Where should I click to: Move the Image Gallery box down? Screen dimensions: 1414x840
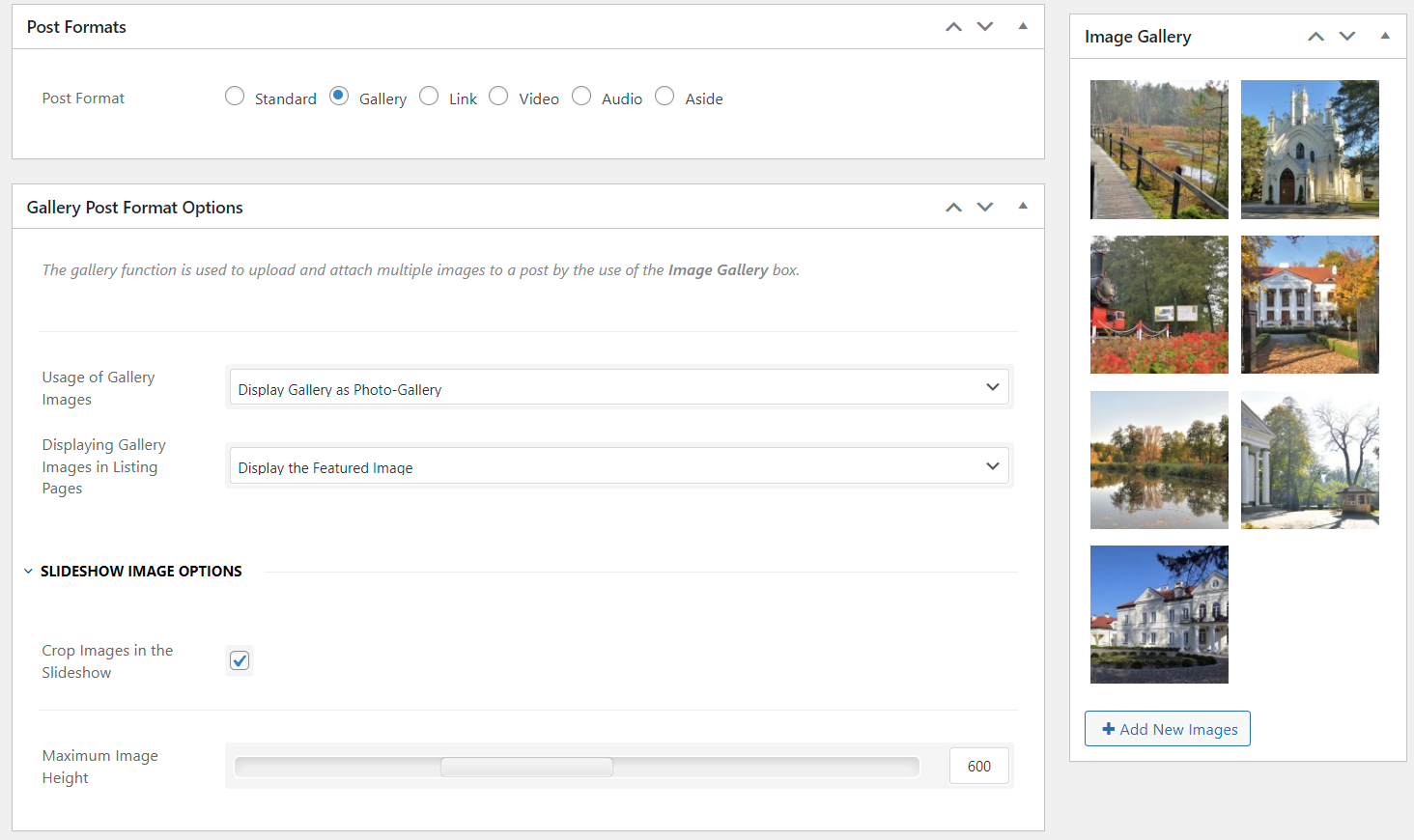click(x=1347, y=37)
